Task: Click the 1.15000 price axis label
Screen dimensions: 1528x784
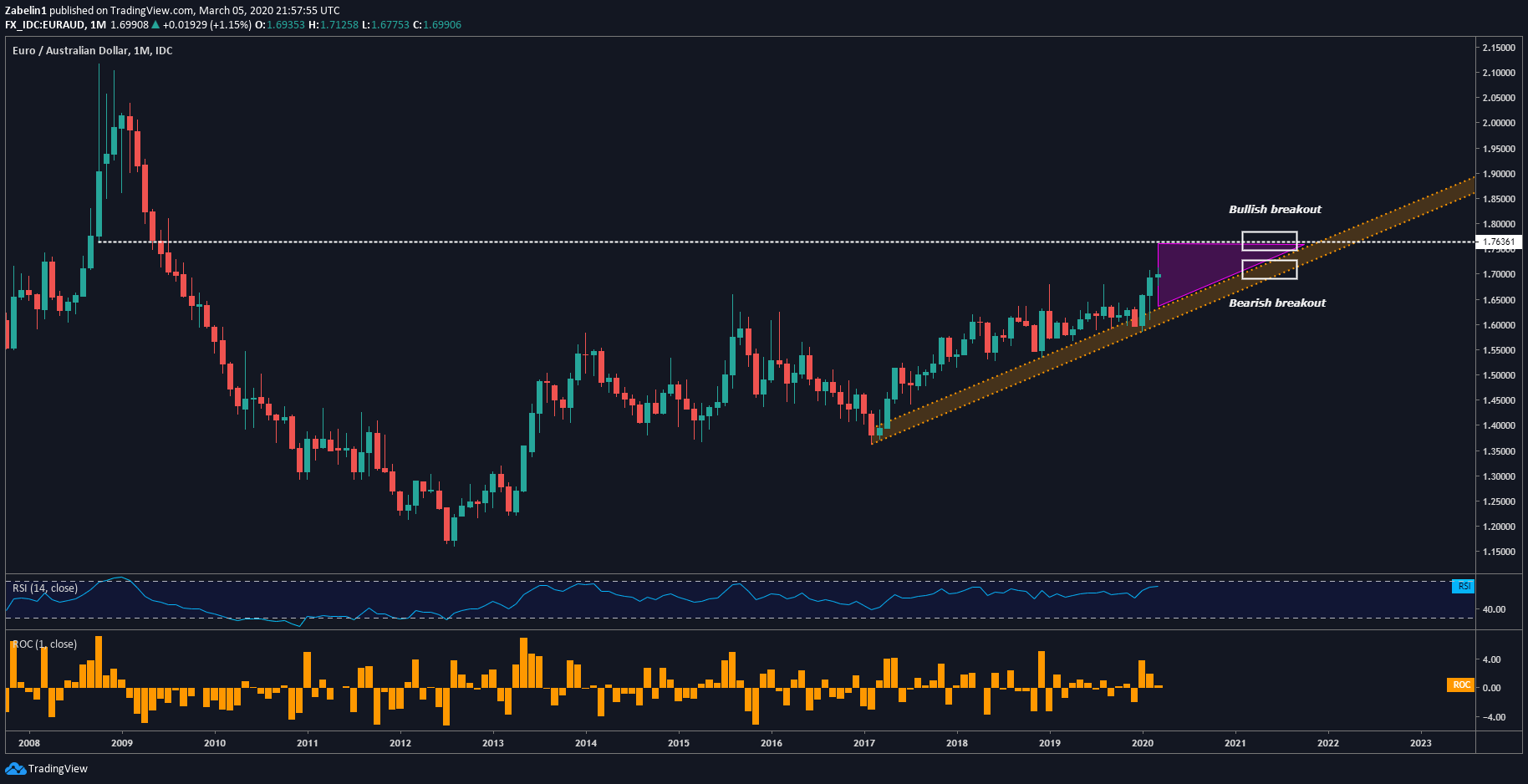Action: pyautogui.click(x=1499, y=552)
